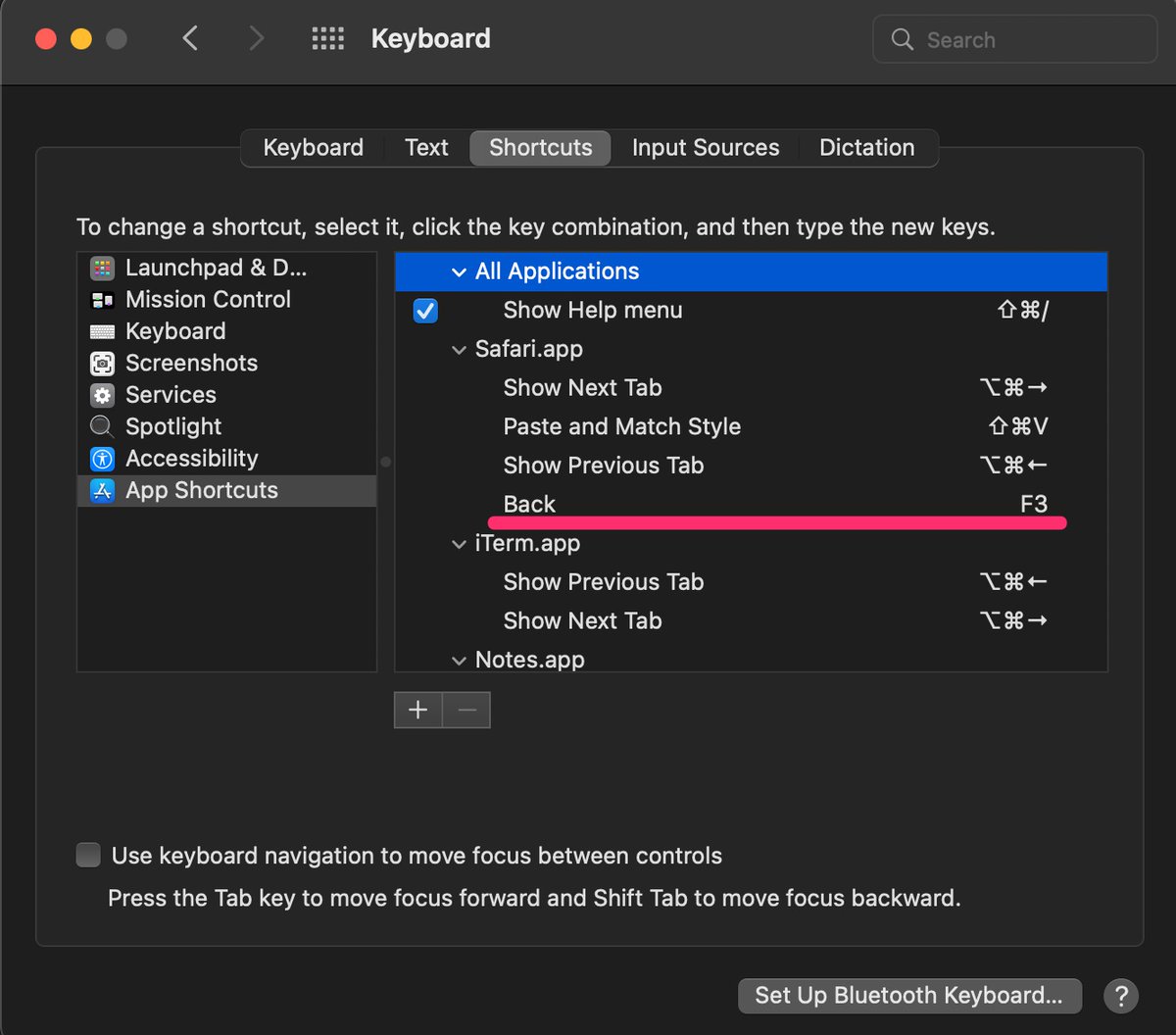Select the Paste and Match Style row

click(751, 427)
